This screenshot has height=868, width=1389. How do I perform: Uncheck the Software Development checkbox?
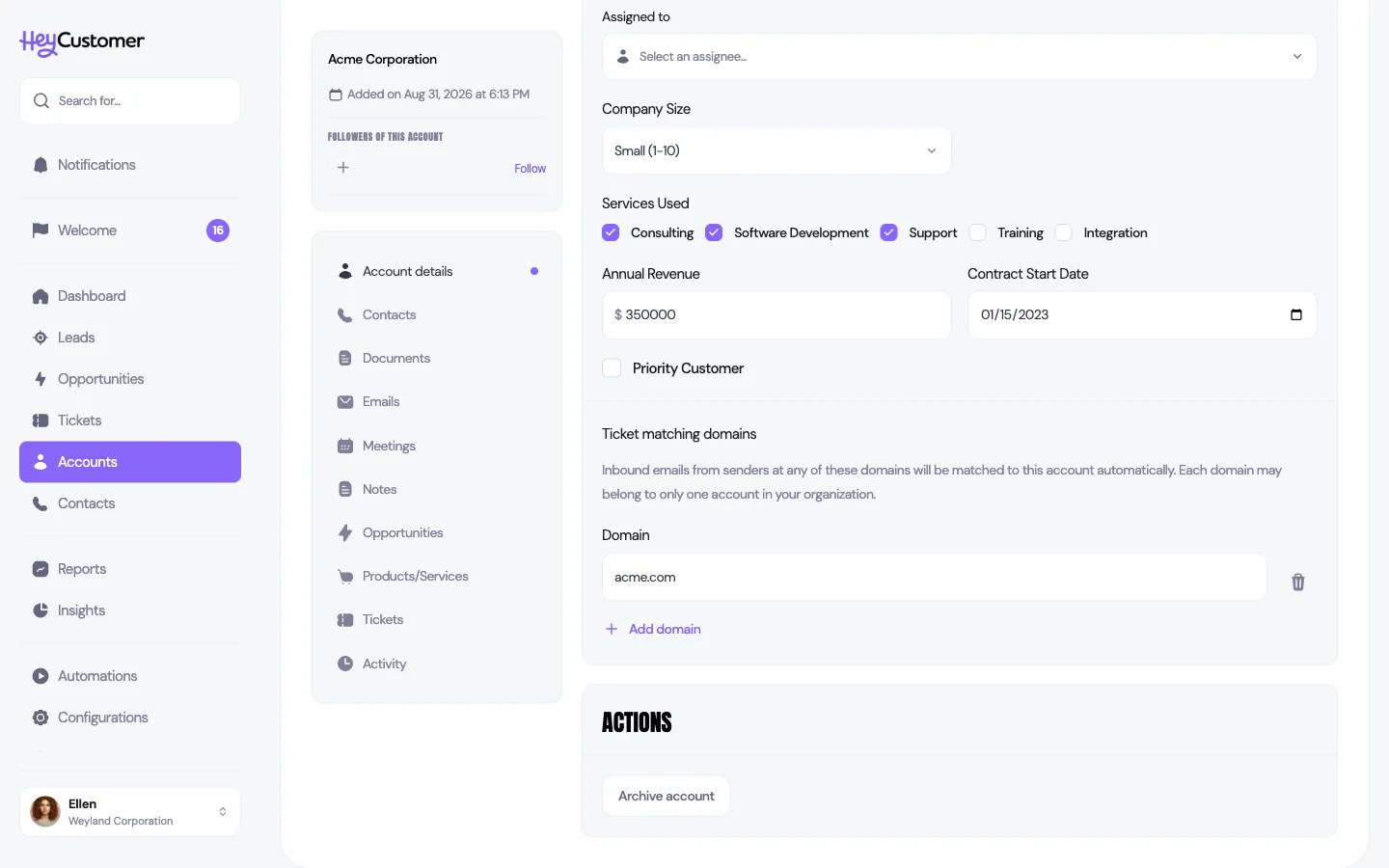(x=714, y=232)
